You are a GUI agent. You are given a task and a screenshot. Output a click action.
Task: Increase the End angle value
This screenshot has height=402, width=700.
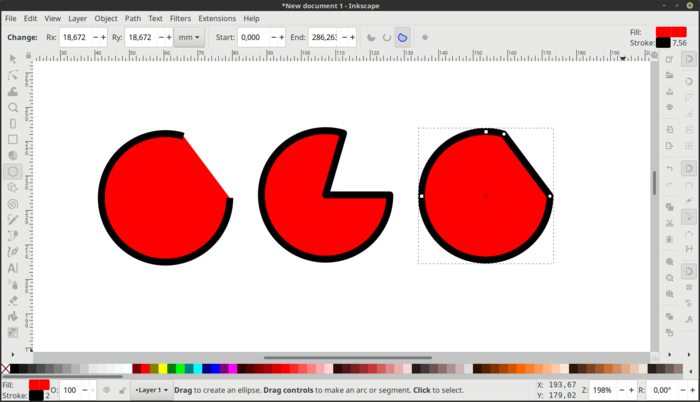coord(353,38)
